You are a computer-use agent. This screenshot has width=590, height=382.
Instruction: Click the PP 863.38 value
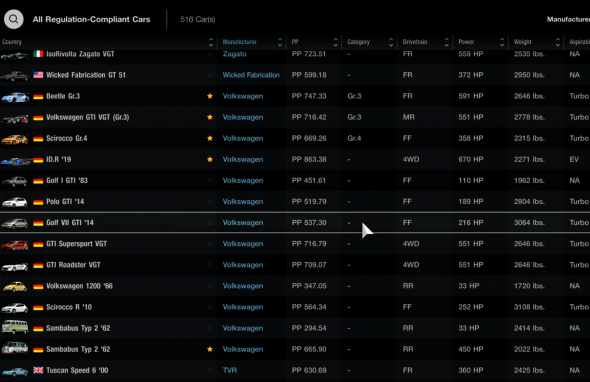[309, 159]
